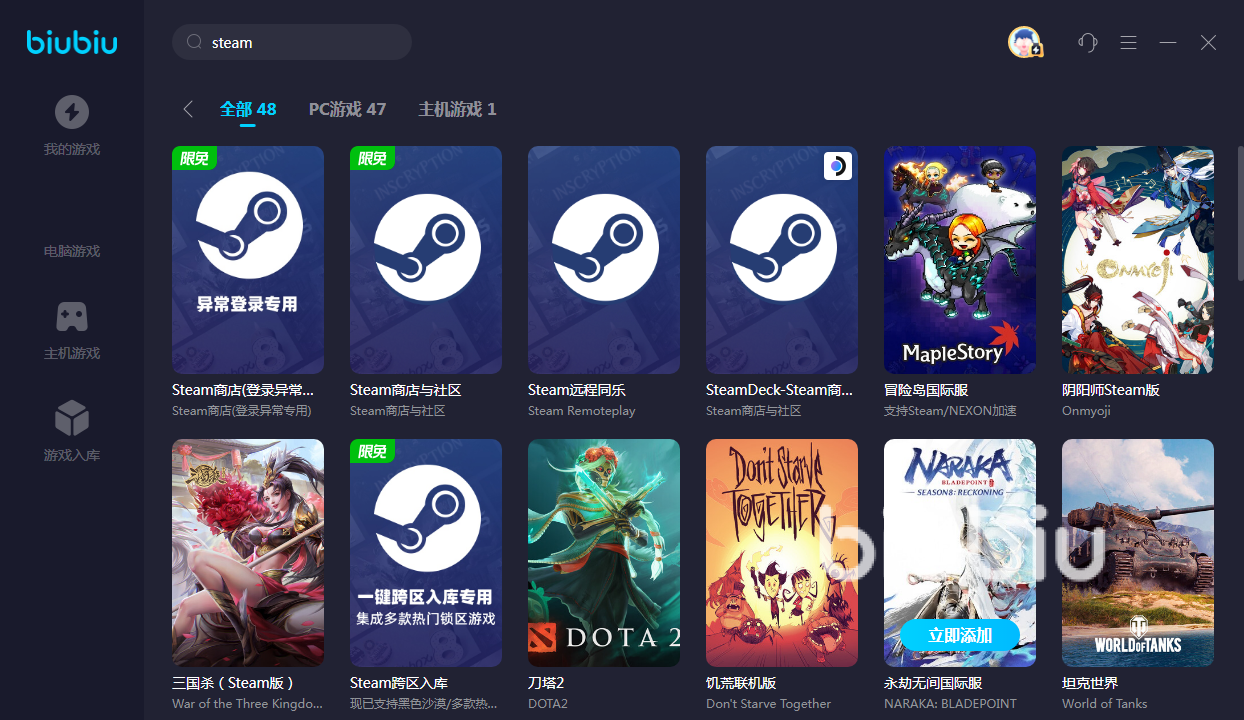
Task: Open the Don't Starve Together cover
Action: click(x=781, y=552)
